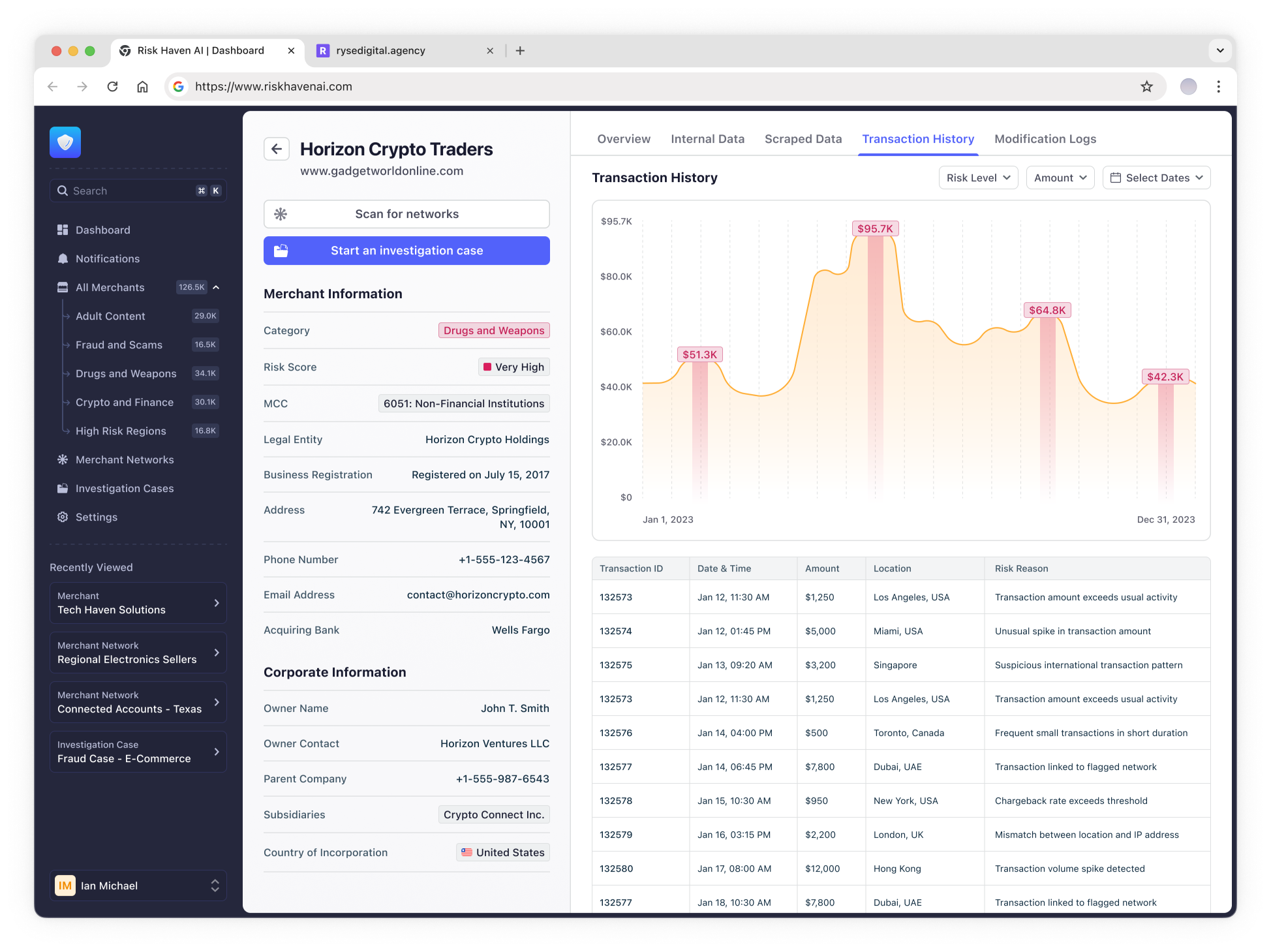Open the Select Dates picker
The width and height of the screenshot is (1271, 952).
[x=1156, y=178]
